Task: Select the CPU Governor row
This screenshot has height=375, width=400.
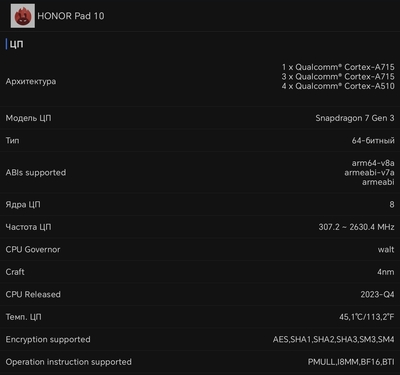Action: click(x=200, y=249)
